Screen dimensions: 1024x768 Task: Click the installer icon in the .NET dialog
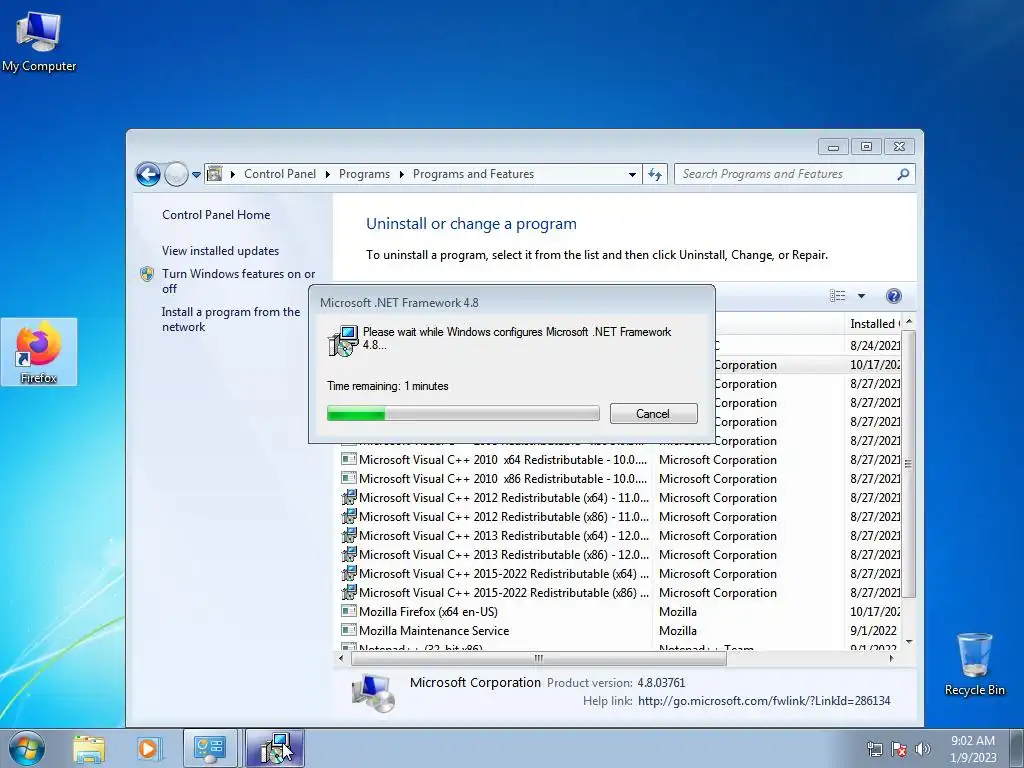click(x=343, y=341)
